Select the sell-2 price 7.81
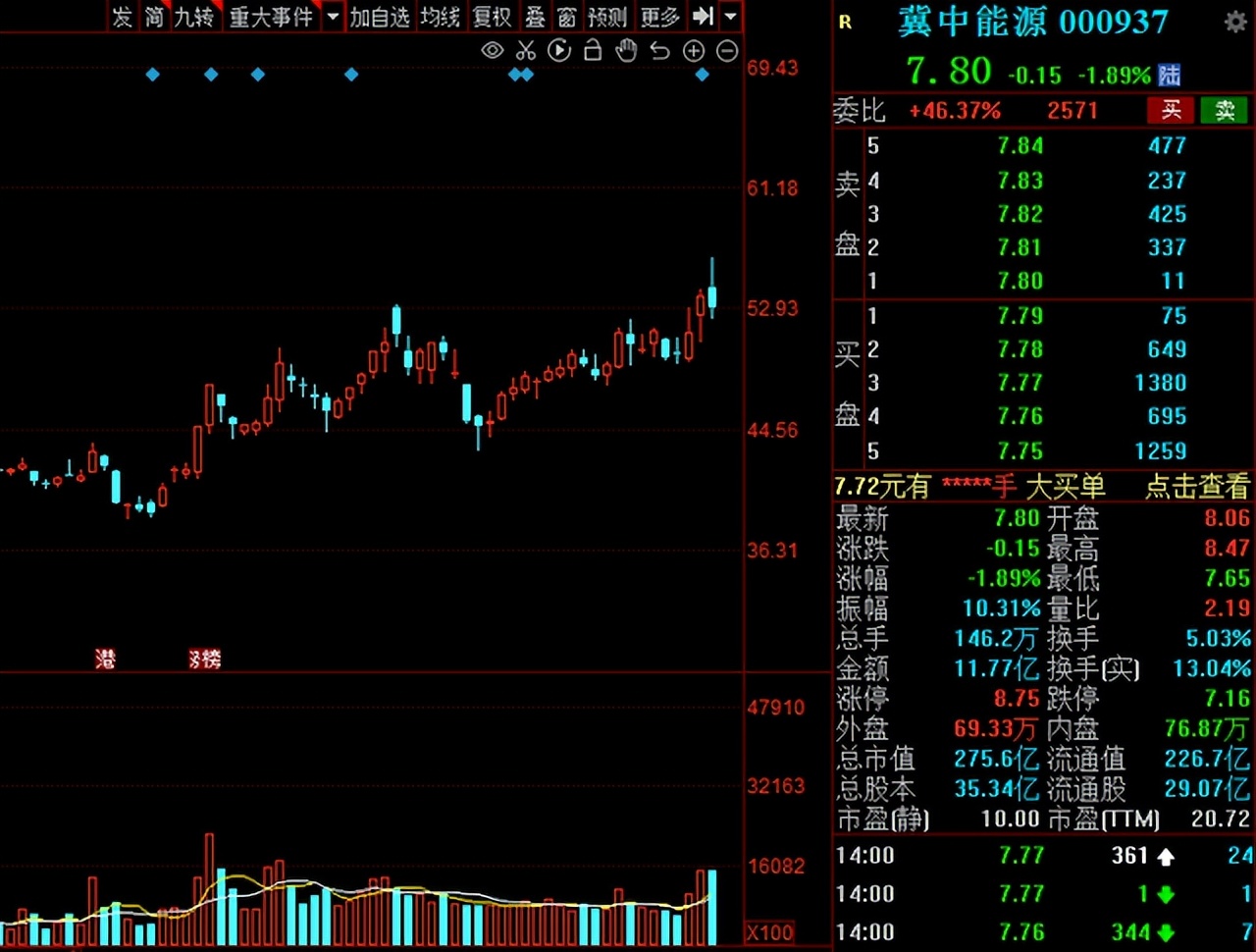The height and width of the screenshot is (952, 1256). coord(1020,247)
